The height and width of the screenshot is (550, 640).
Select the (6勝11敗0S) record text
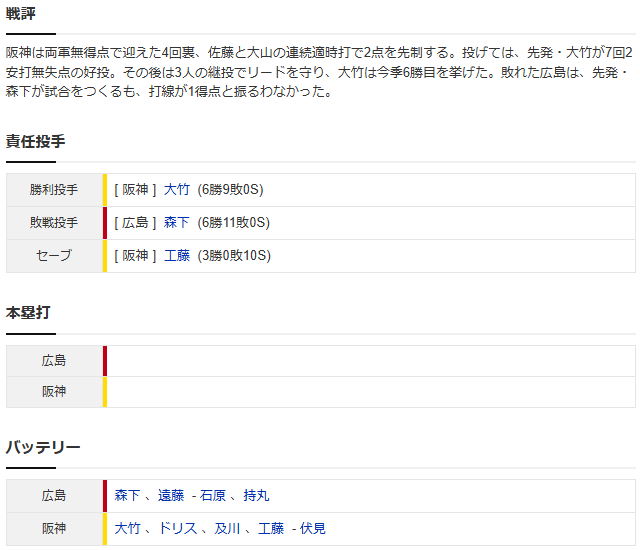234,223
